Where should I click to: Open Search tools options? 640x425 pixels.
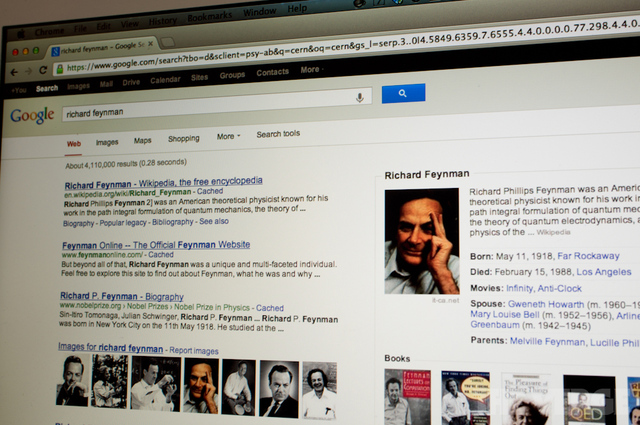278,134
